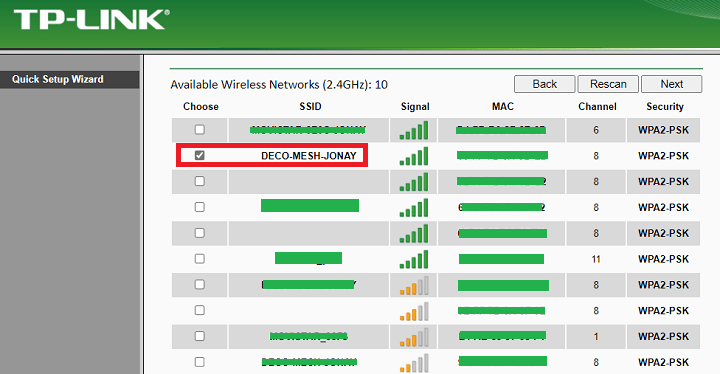Tick the checkbox in the channel 6 row

coord(199,130)
